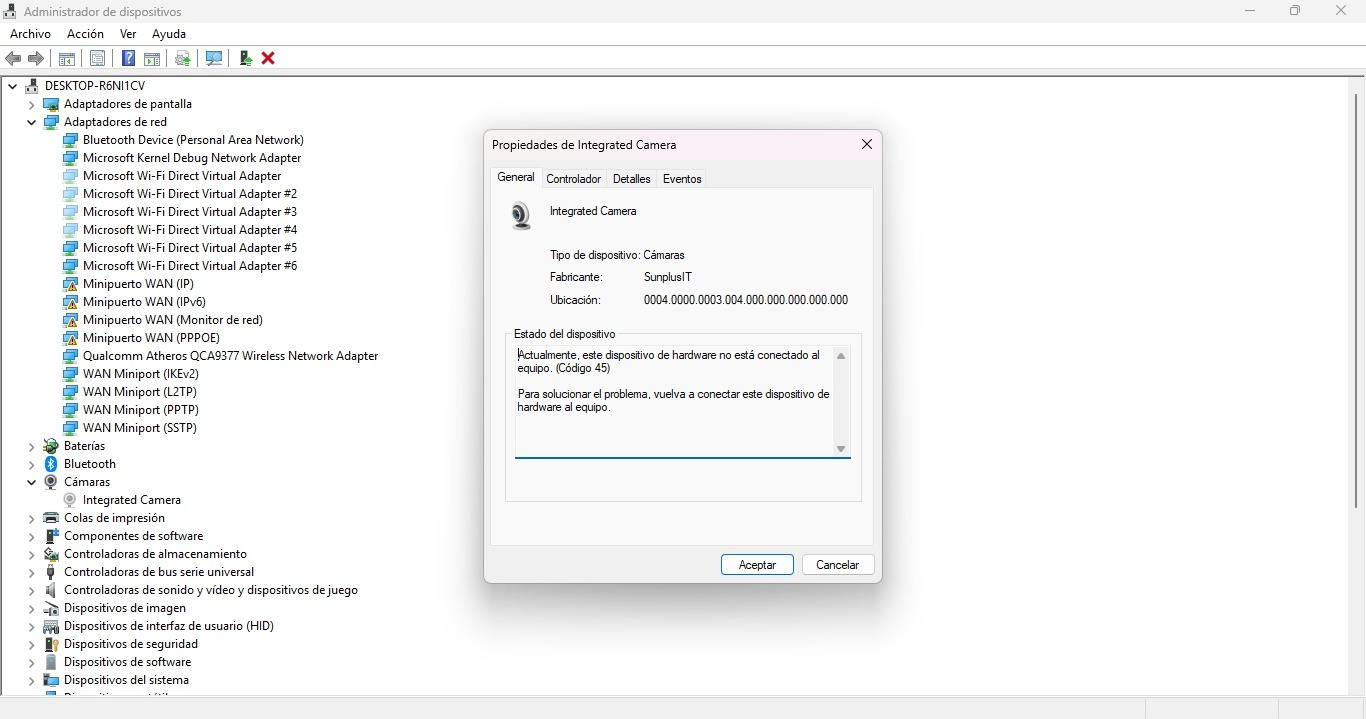
Task: Select Microsoft Kernel Debug Network Adapter
Action: [192, 158]
